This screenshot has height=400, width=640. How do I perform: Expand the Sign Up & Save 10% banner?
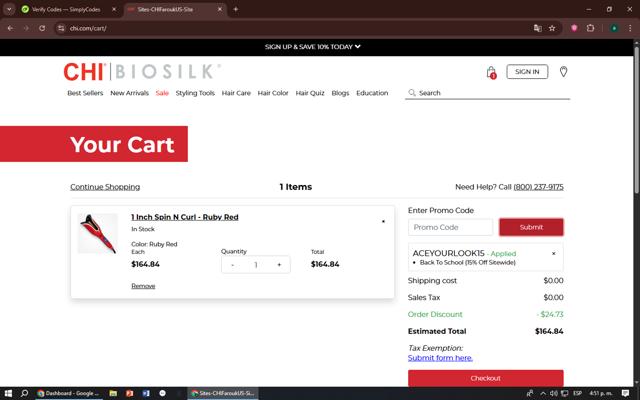tap(312, 47)
